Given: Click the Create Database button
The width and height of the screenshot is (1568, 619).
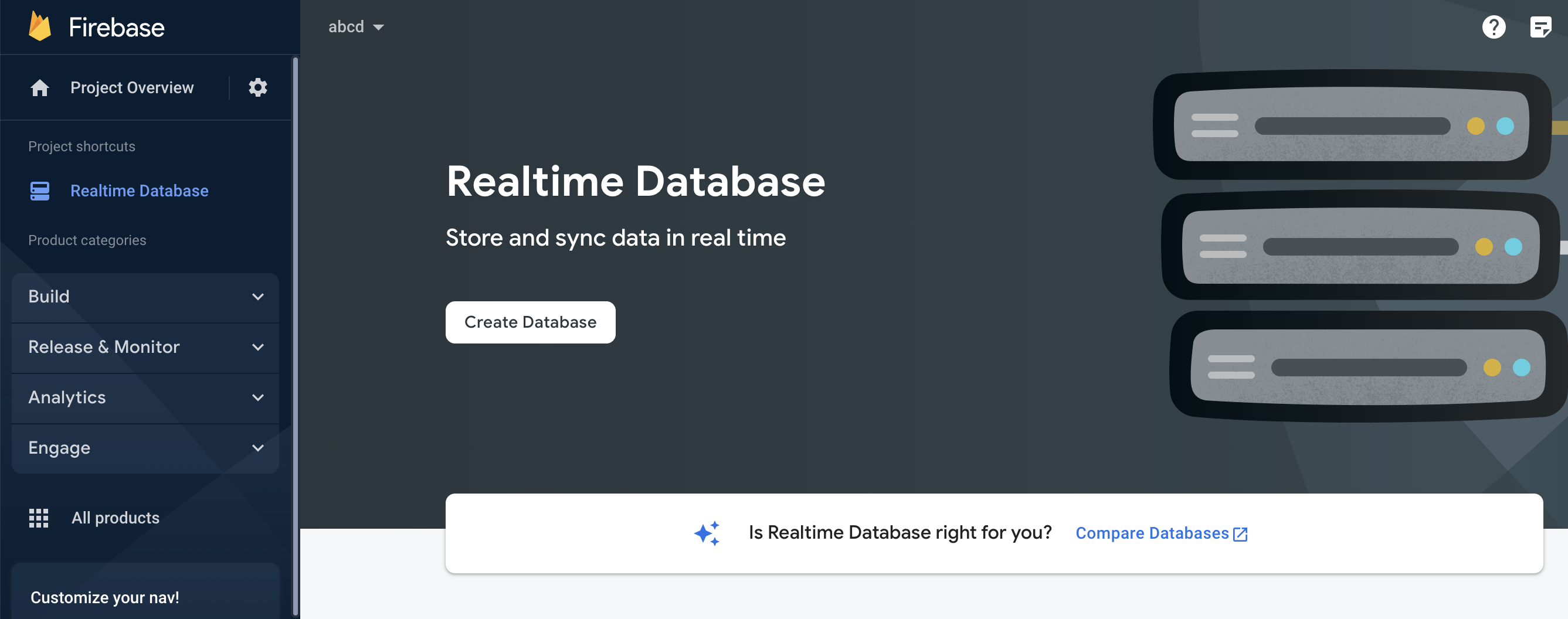Looking at the screenshot, I should pyautogui.click(x=530, y=322).
